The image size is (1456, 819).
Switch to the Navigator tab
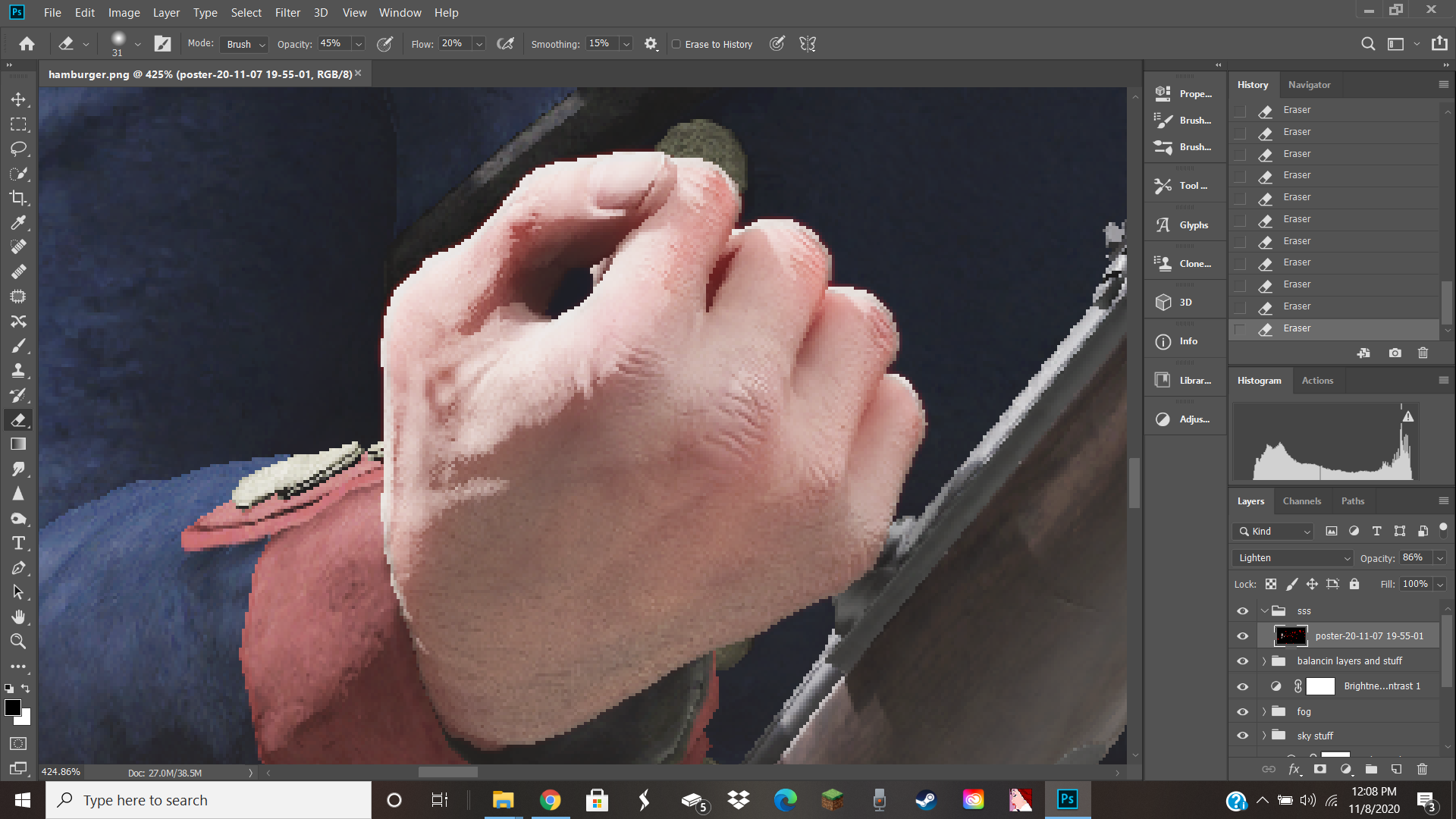click(1309, 85)
